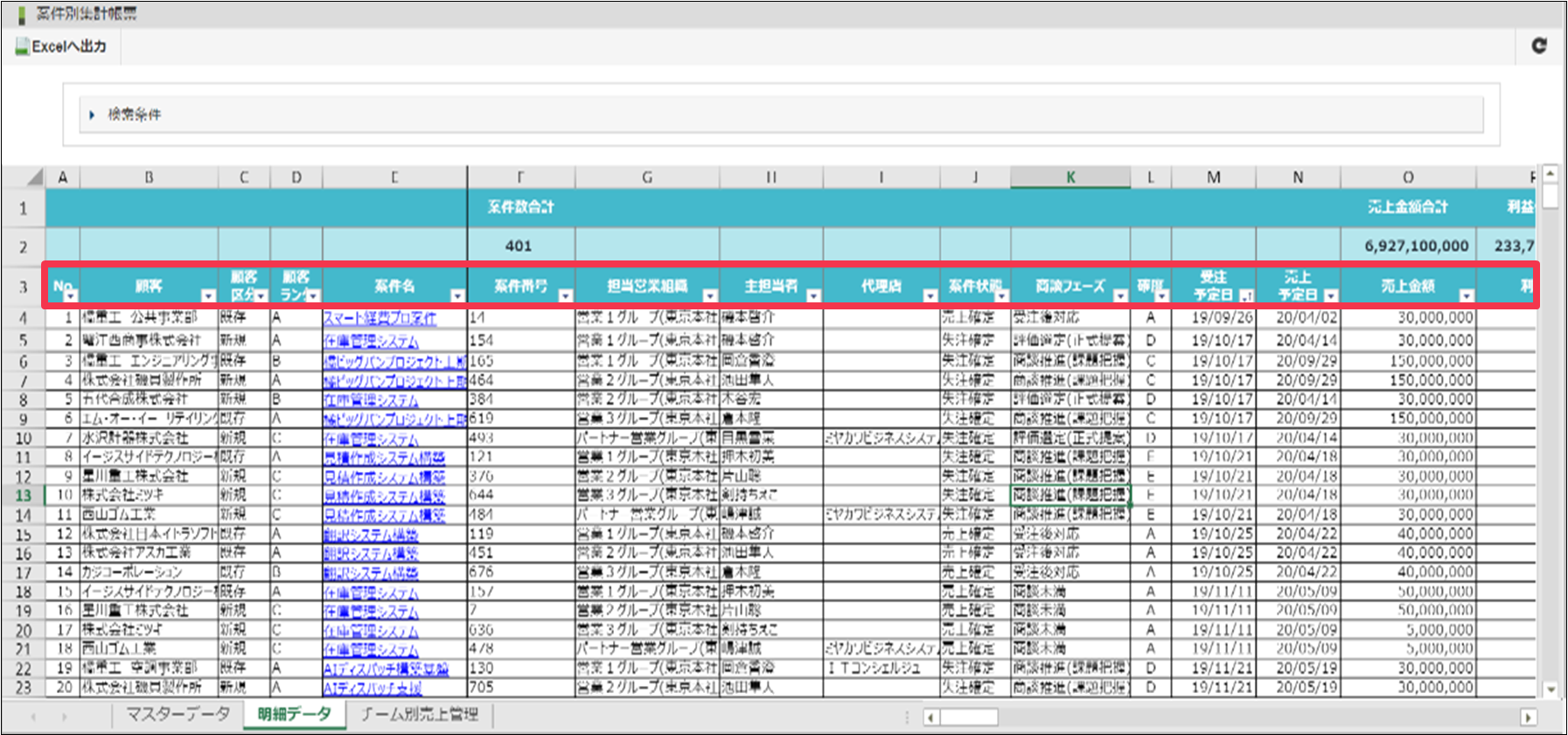Open the スマート経費プロ案件 link
Viewport: 1568px width, 735px height.
pos(380,318)
